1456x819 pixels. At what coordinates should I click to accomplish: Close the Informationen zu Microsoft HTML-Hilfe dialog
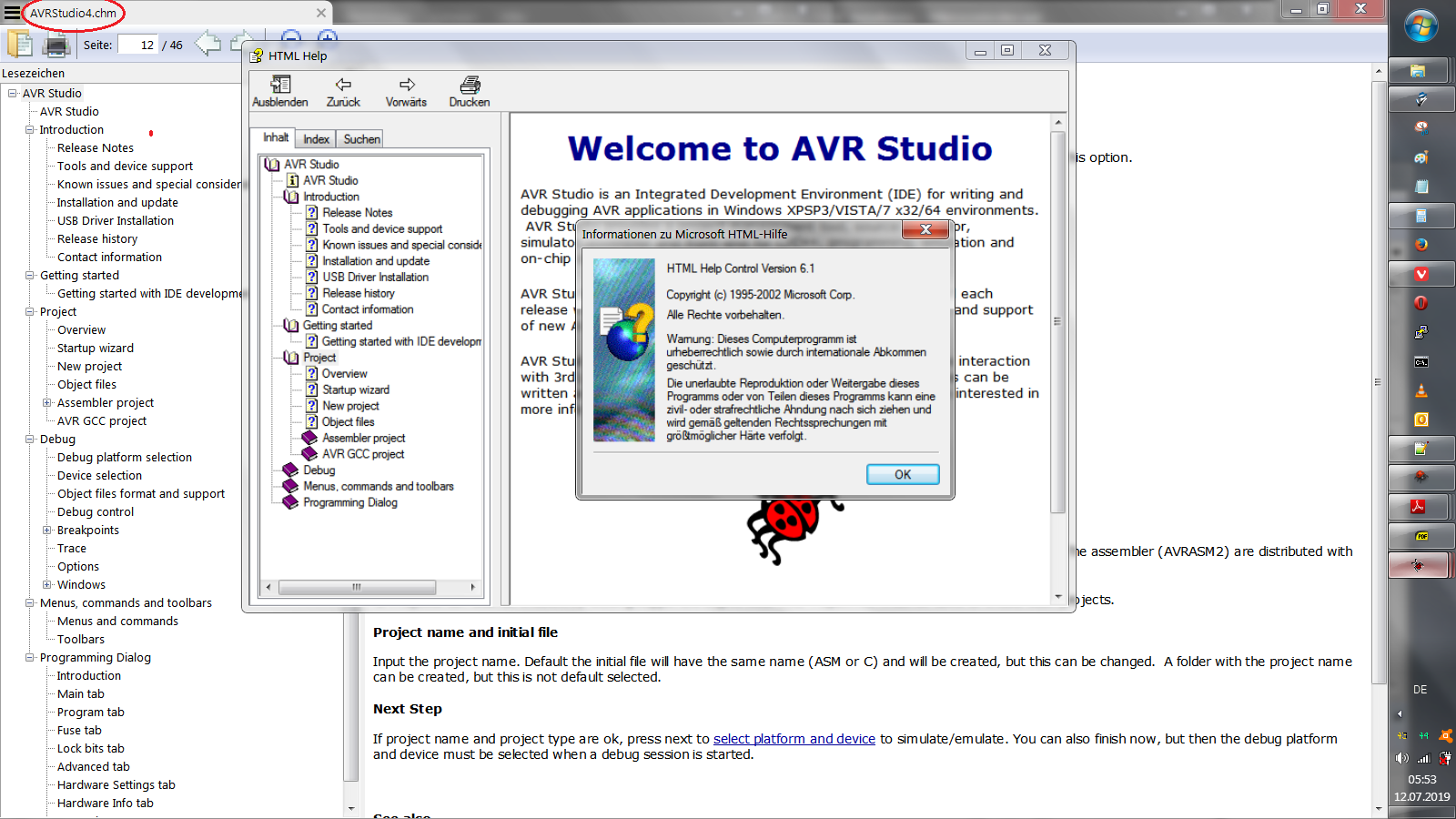925,229
